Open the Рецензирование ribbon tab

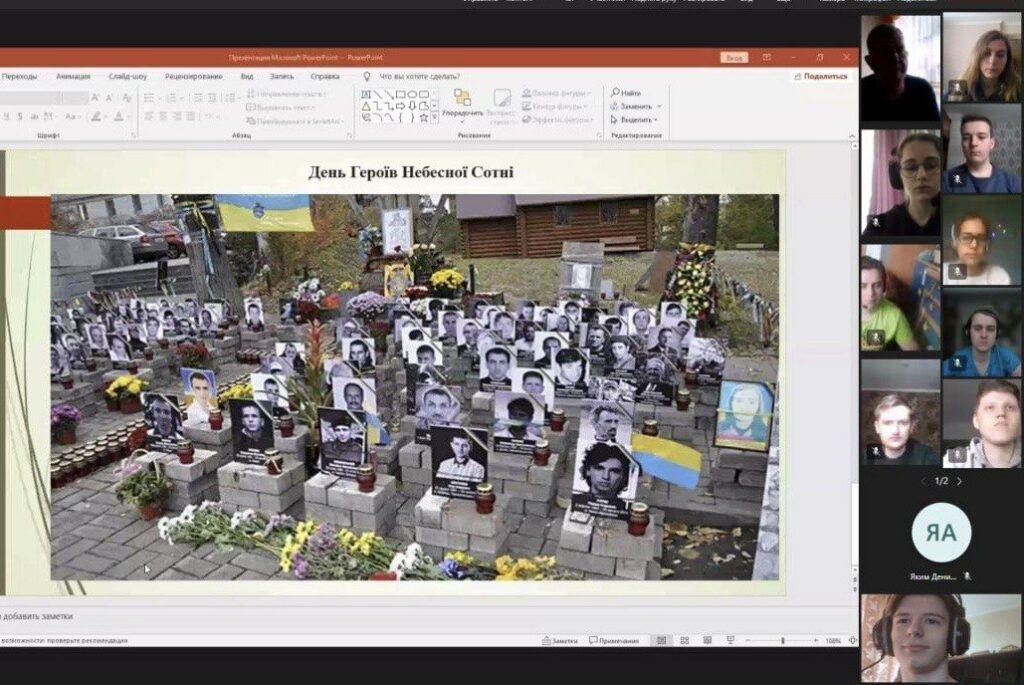(193, 76)
